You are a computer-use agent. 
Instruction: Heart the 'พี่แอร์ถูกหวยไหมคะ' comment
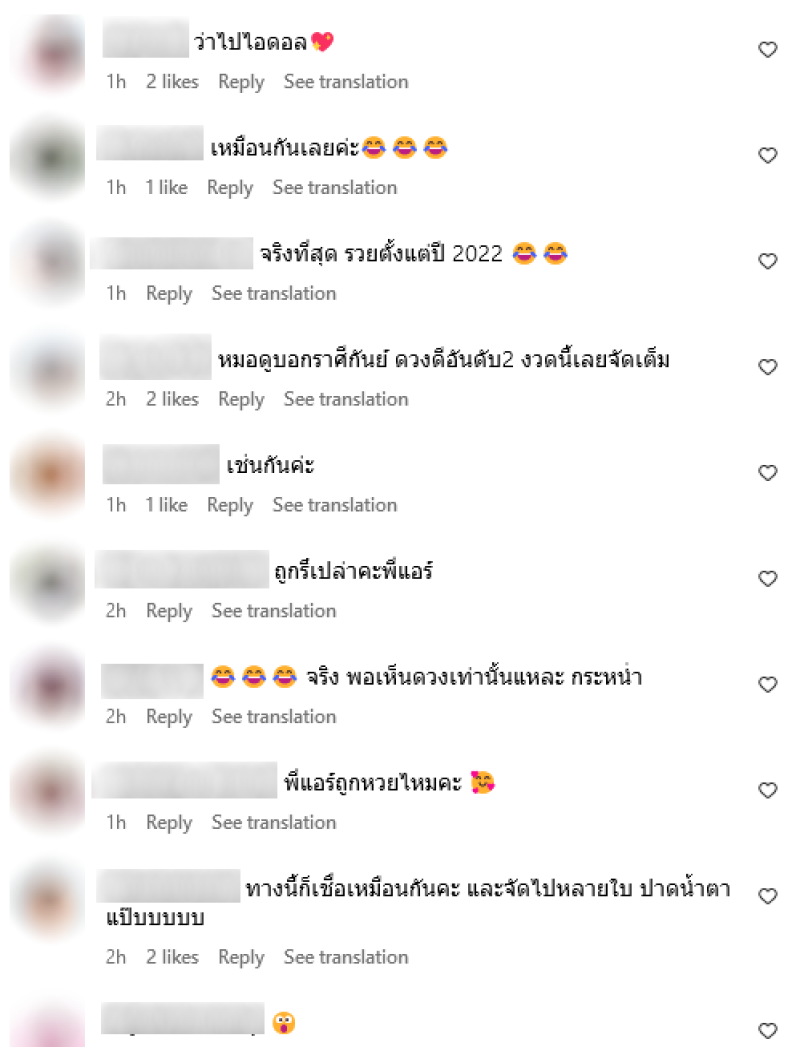click(x=768, y=790)
